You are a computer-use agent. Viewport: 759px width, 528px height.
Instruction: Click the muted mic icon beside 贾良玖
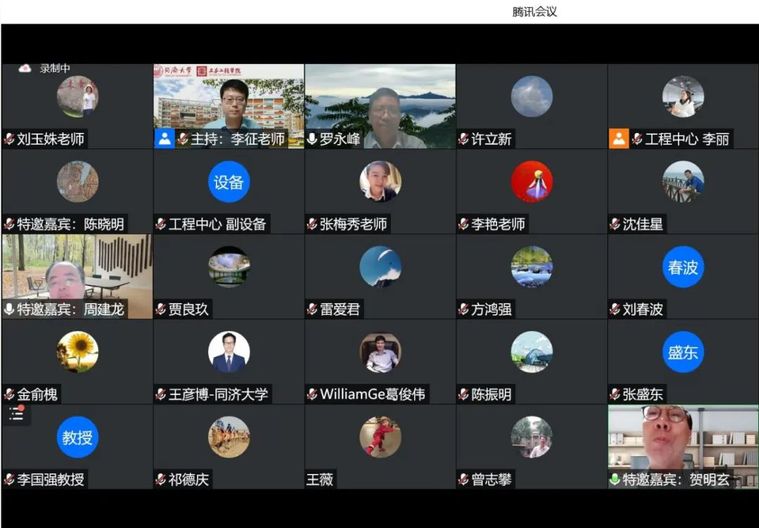coord(161,309)
